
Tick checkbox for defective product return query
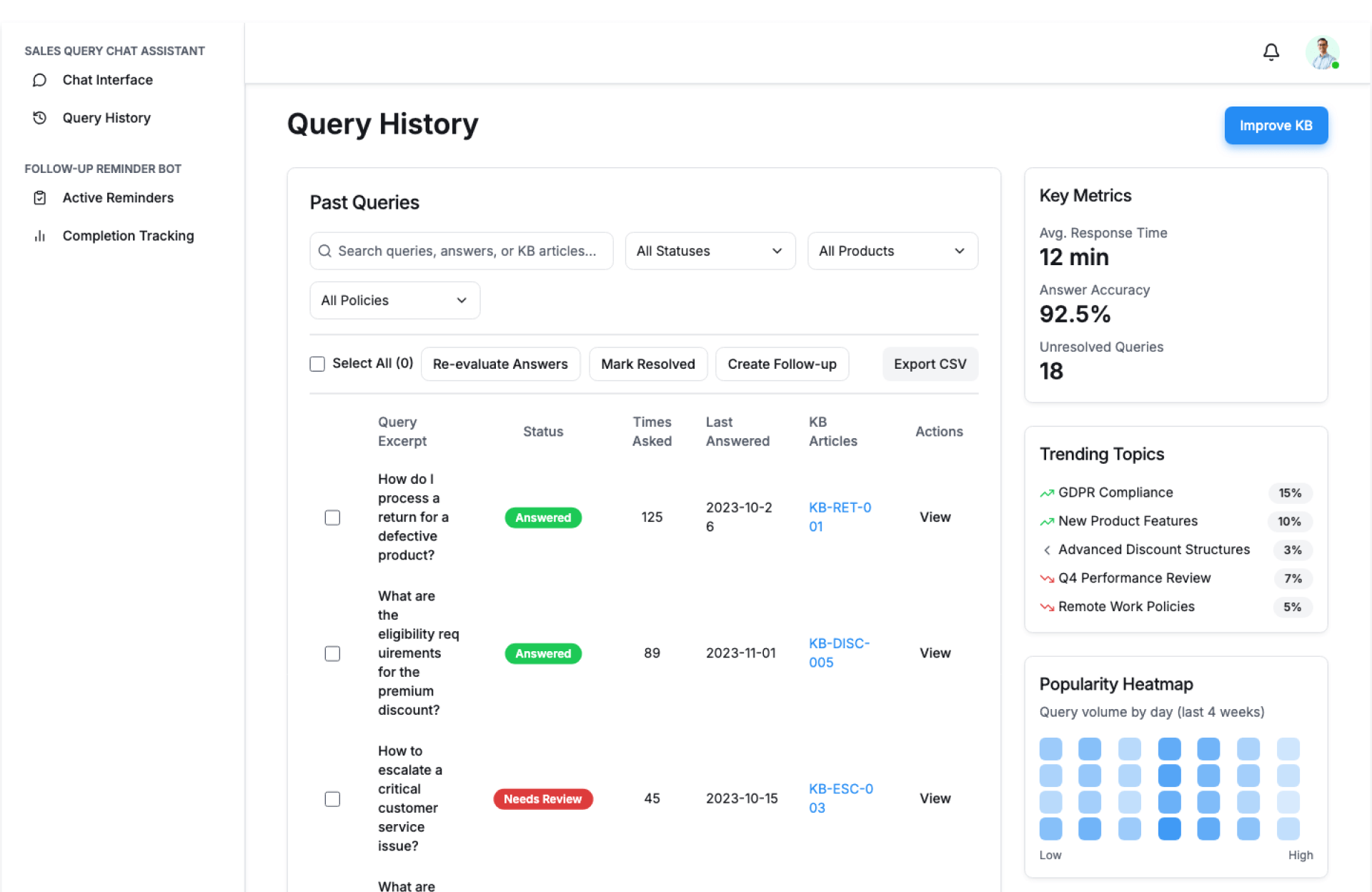tap(332, 517)
